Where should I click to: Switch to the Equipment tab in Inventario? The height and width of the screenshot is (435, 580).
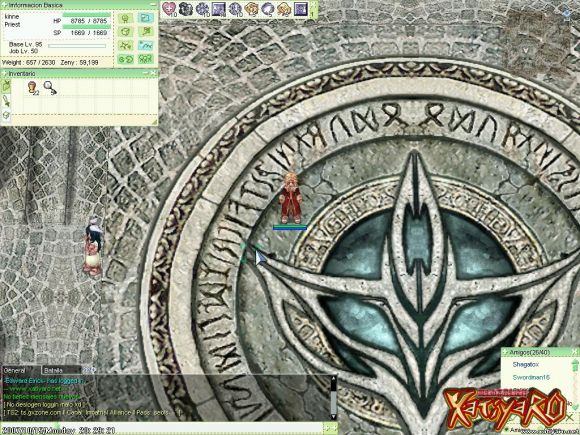click(6, 101)
